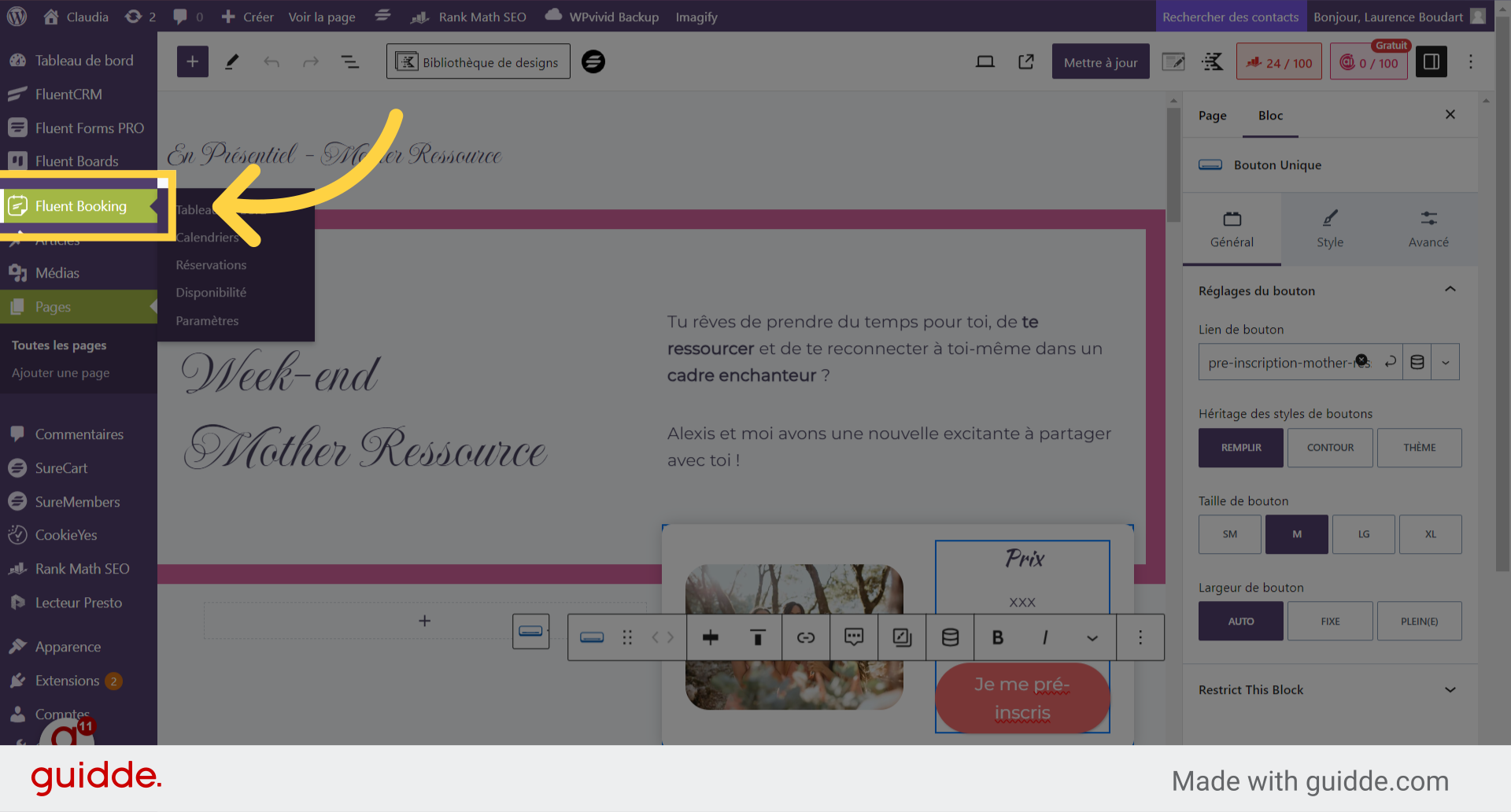Click Rechercher des contacts in admin bar
Image resolution: width=1511 pixels, height=812 pixels.
[1230, 17]
